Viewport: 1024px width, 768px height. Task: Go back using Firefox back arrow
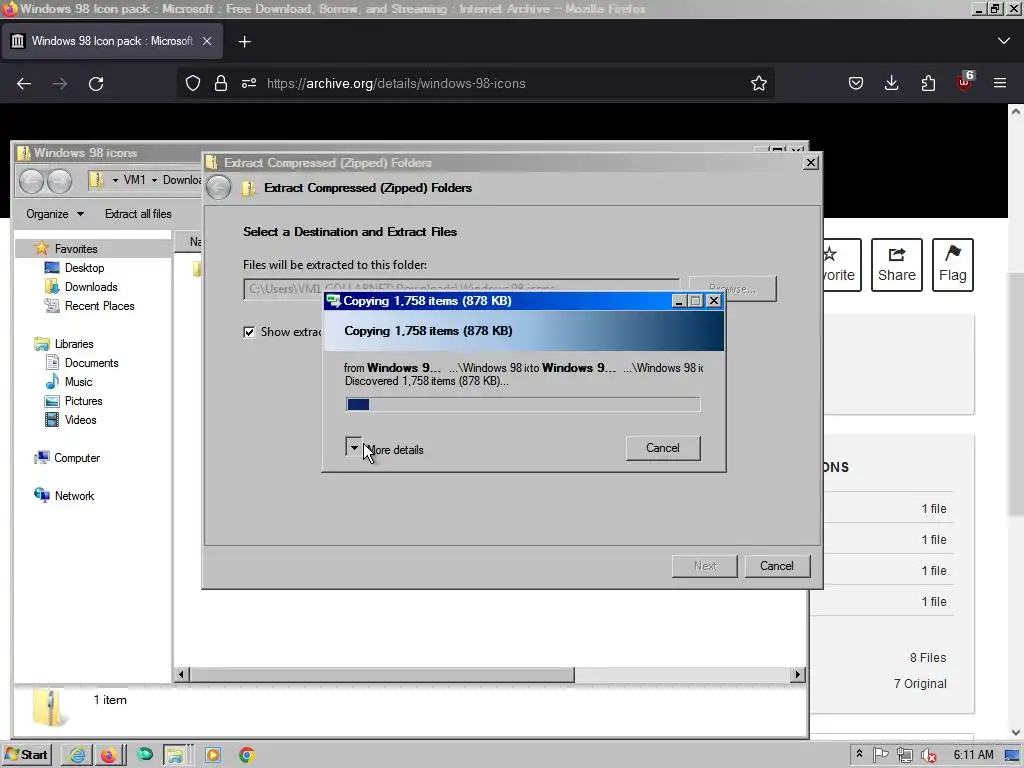coord(24,84)
